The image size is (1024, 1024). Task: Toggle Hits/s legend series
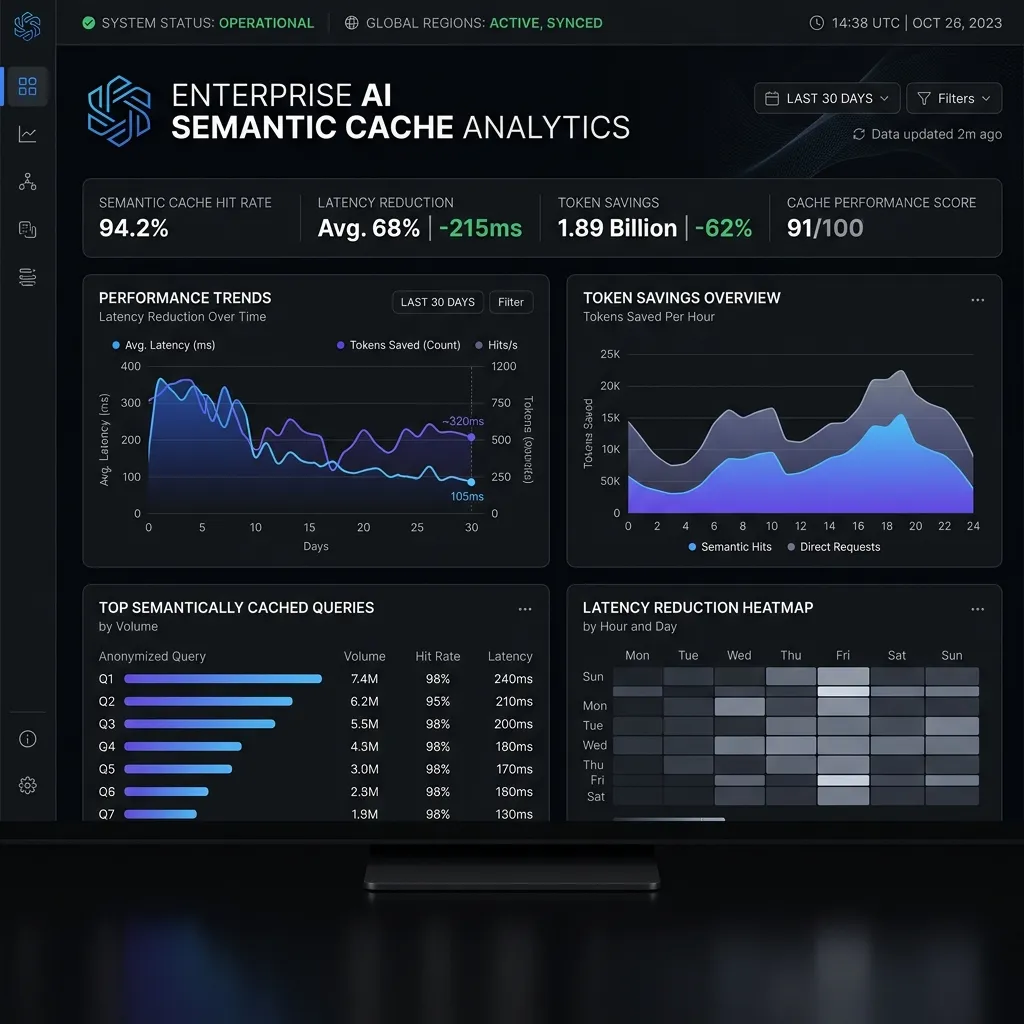pyautogui.click(x=496, y=345)
